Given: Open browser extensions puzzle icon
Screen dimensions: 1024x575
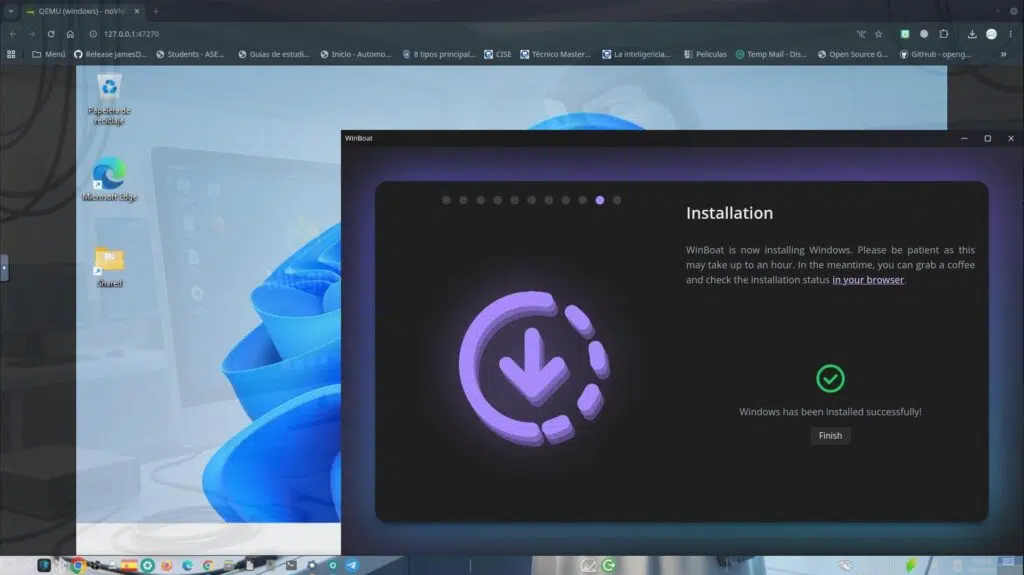Looking at the screenshot, I should pyautogui.click(x=944, y=34).
